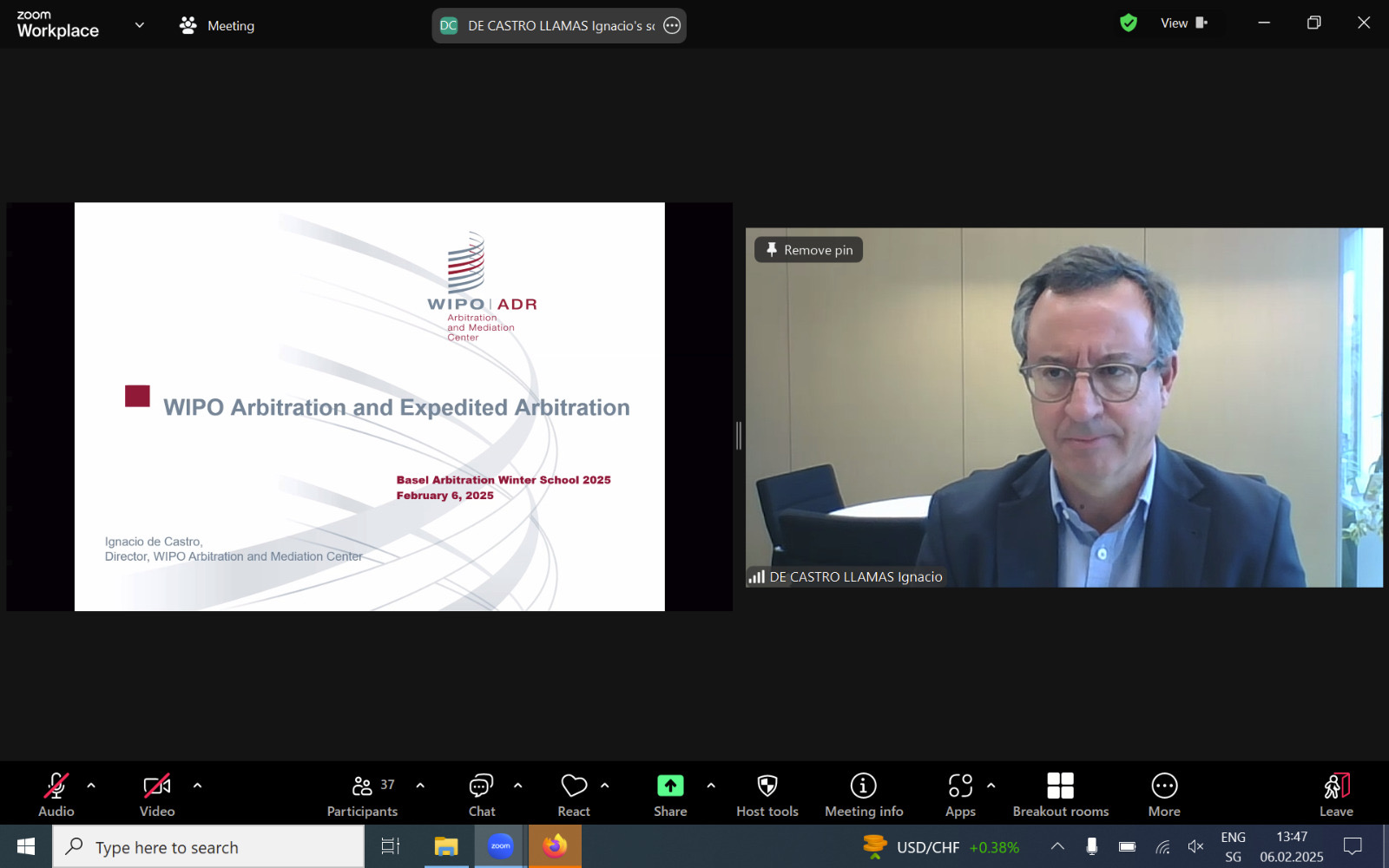Select the Meeting tab at top

[x=217, y=25]
